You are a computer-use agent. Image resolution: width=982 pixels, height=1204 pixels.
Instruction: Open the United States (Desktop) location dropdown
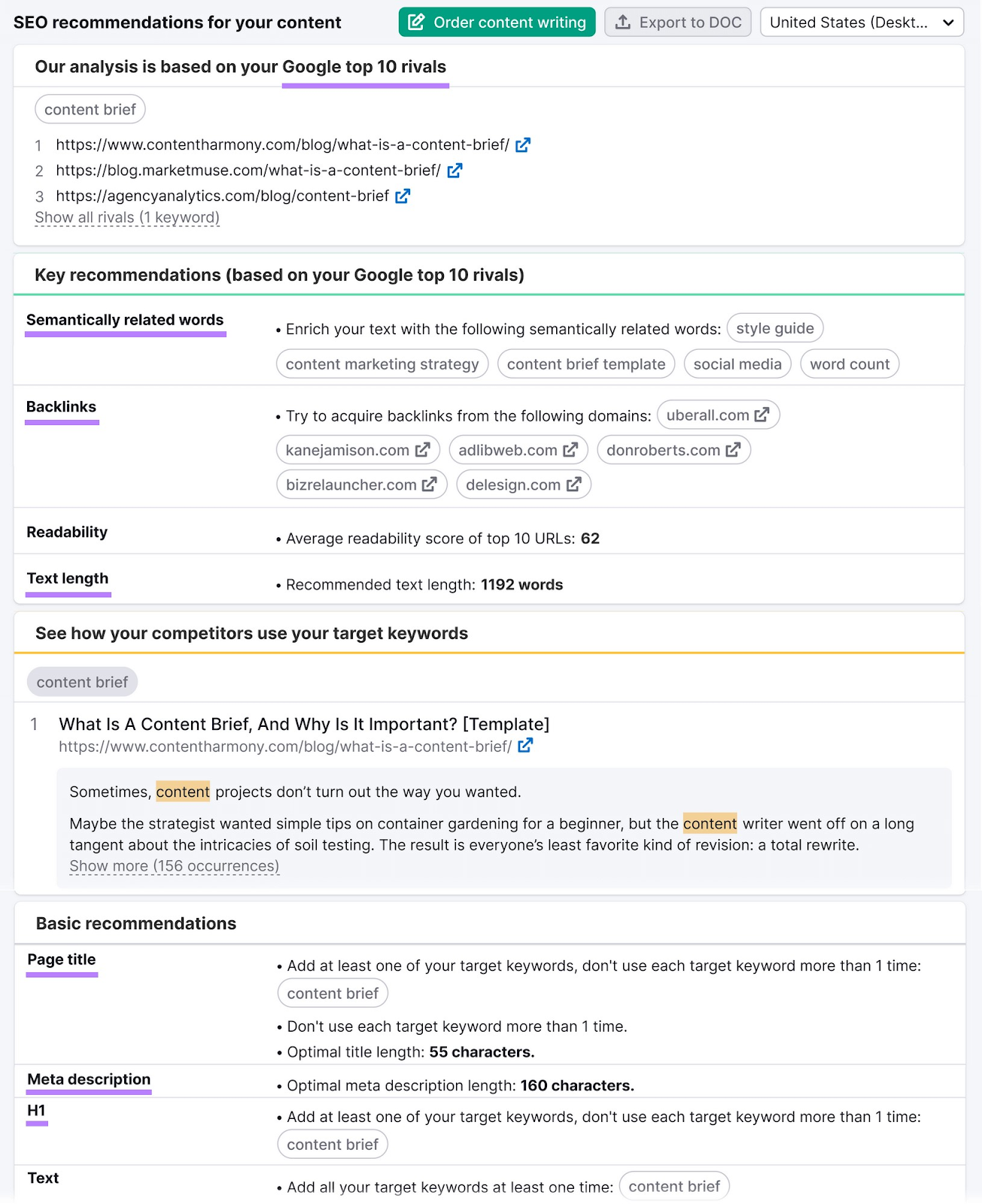pos(861,22)
